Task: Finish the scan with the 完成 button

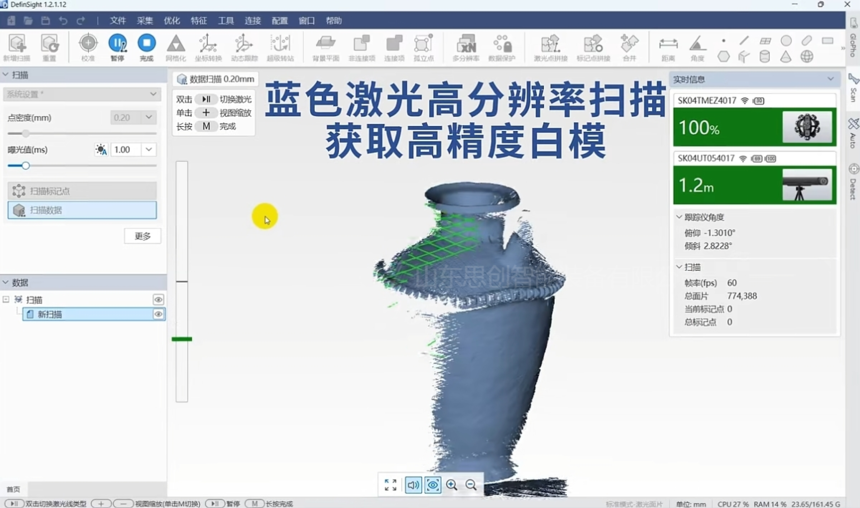Action: click(x=146, y=47)
